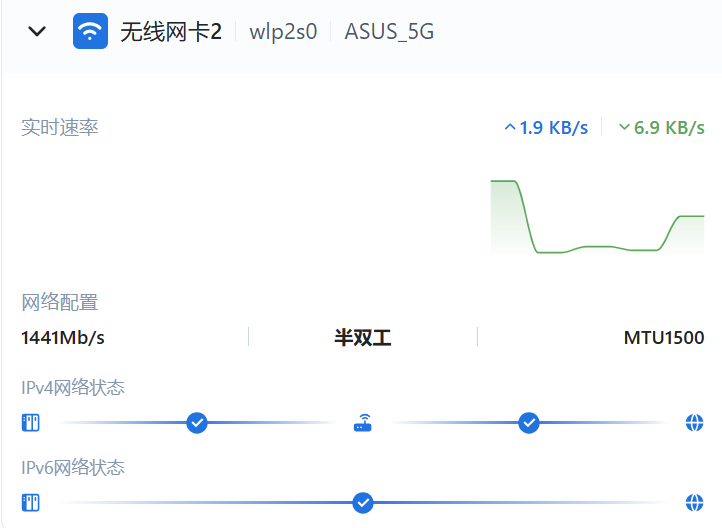
Task: Click the blue Wi-Fi adapter icon
Action: (x=90, y=31)
